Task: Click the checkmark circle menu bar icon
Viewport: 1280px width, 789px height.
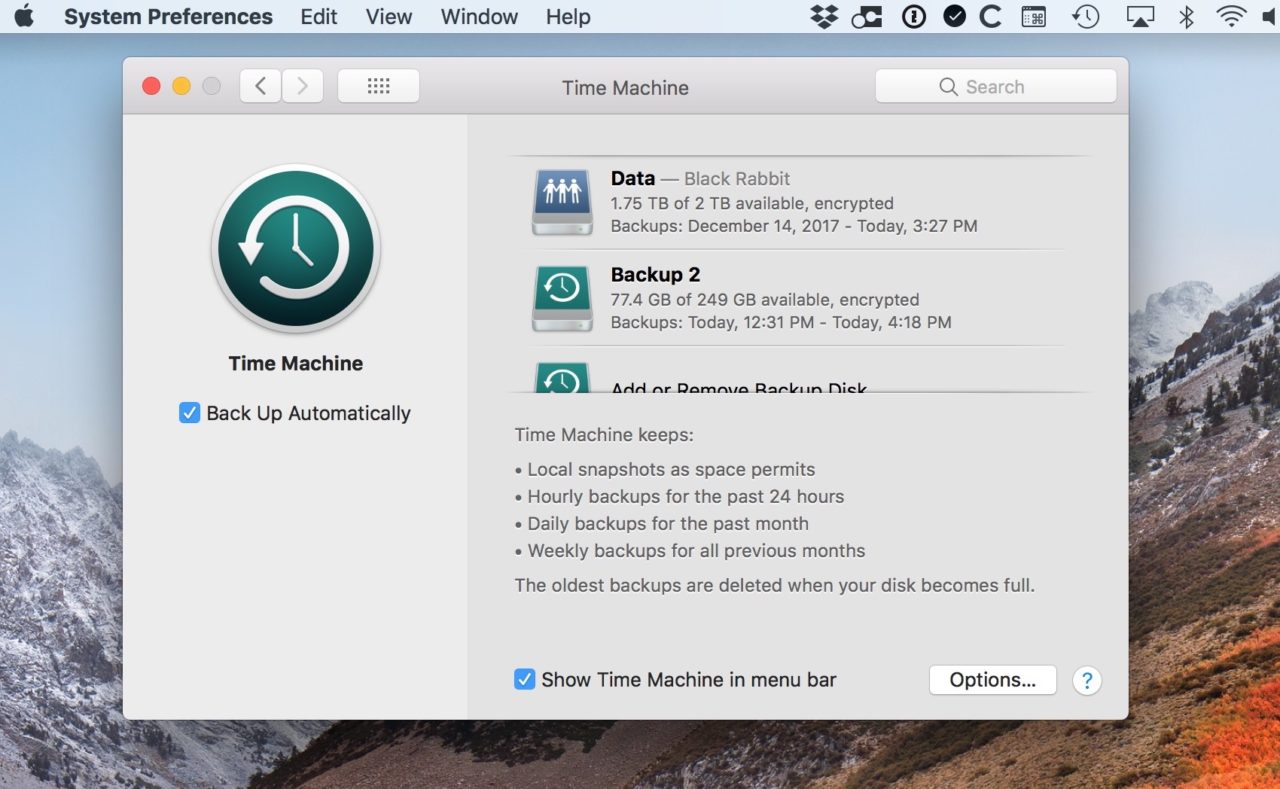Action: [954, 16]
